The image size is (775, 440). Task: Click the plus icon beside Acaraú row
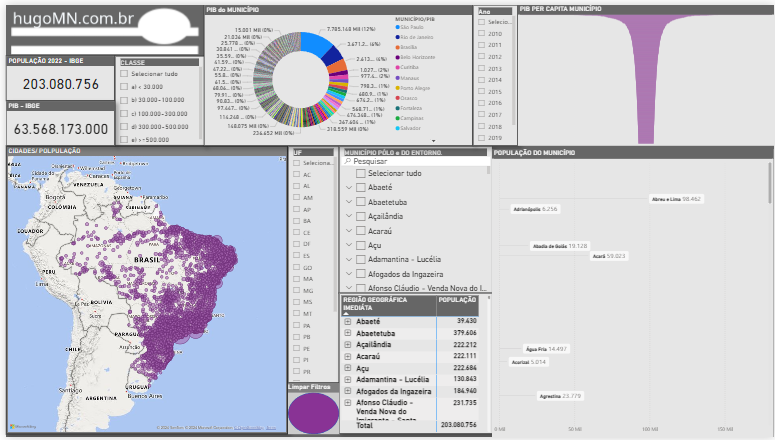tap(348, 356)
